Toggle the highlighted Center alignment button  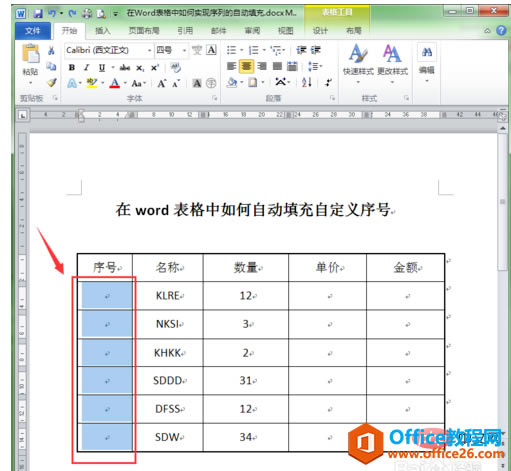pyautogui.click(x=246, y=66)
